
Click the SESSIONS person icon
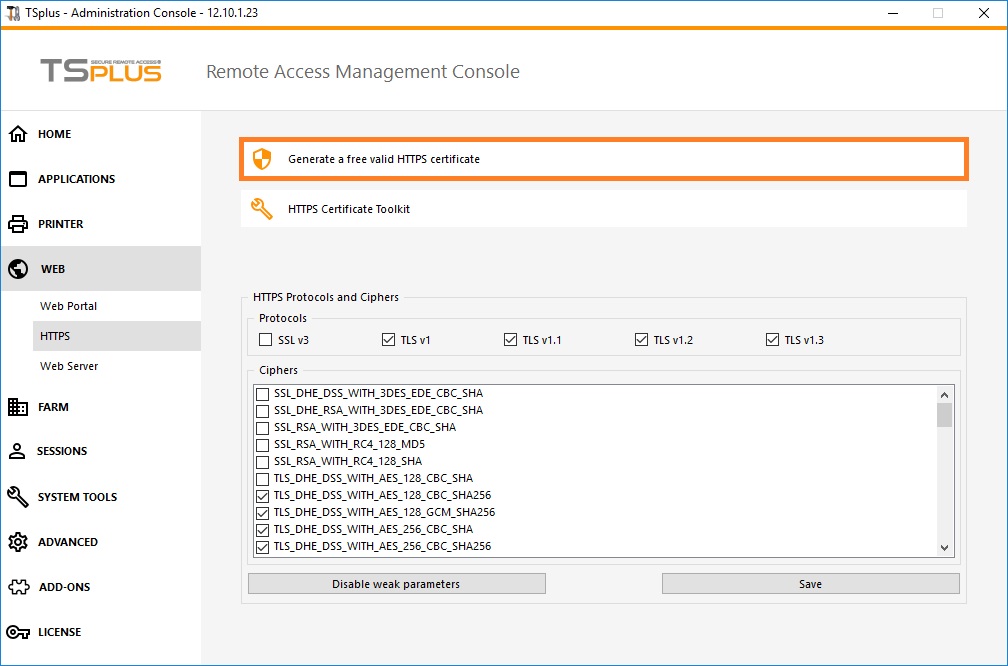pos(16,451)
